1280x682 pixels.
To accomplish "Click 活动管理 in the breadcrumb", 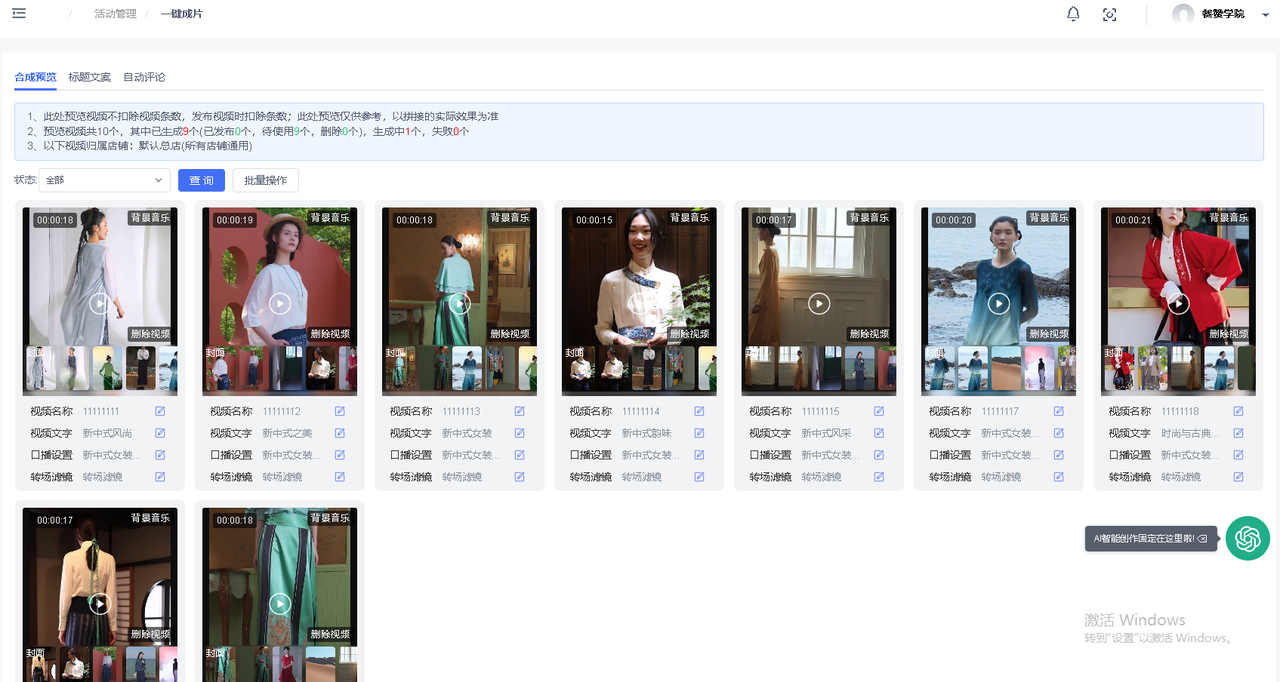I will (115, 14).
